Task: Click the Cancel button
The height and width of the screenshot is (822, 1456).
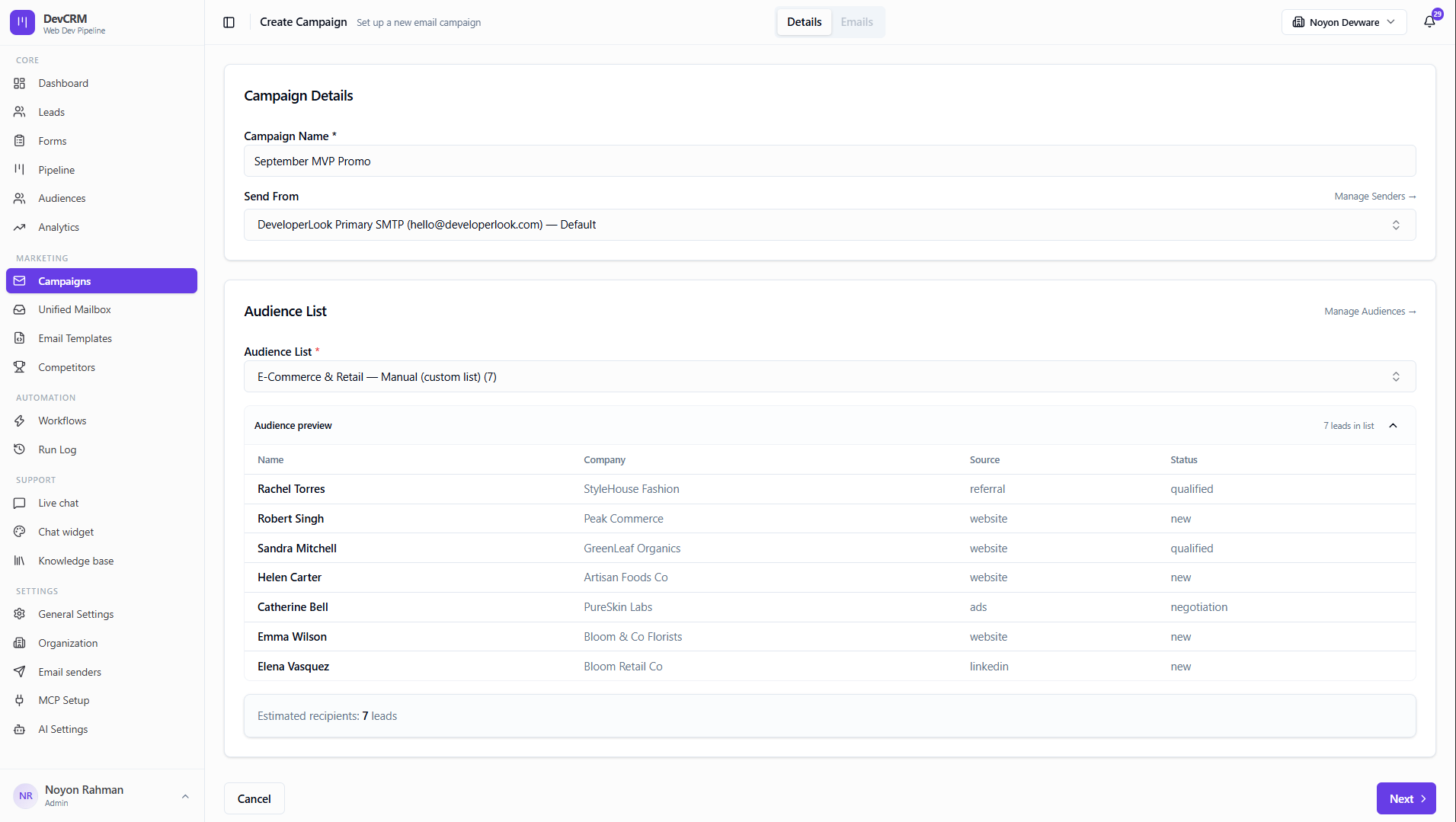Action: coord(254,798)
